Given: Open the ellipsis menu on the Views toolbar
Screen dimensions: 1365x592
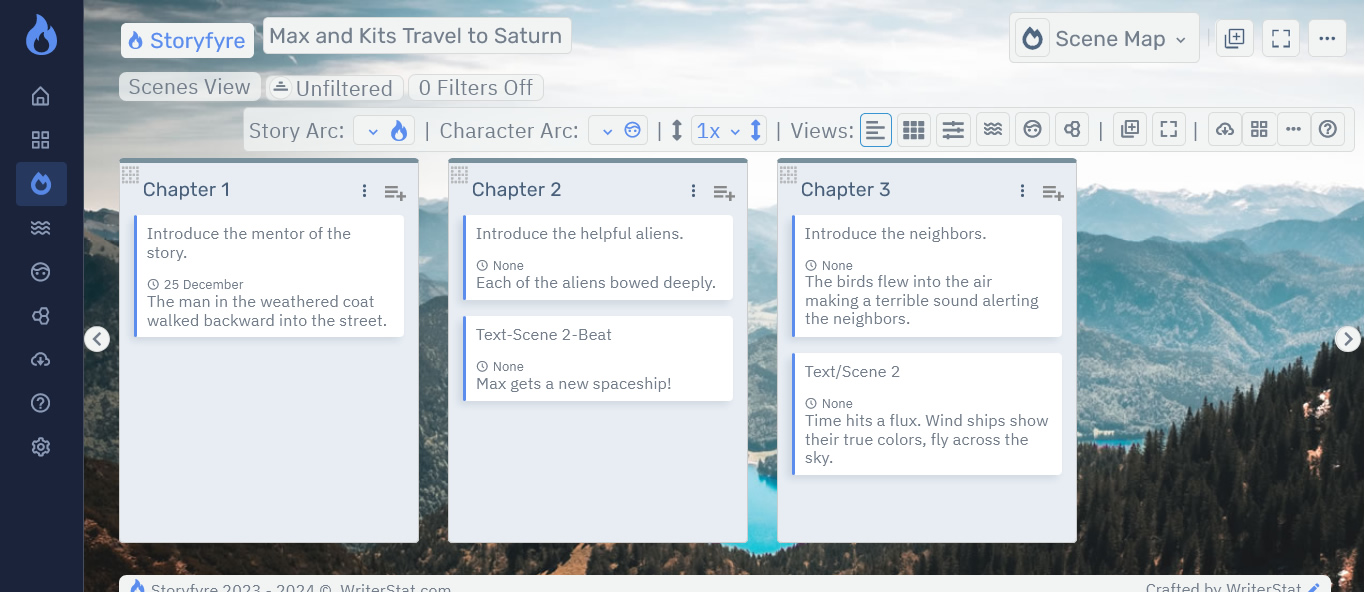Looking at the screenshot, I should (1293, 129).
